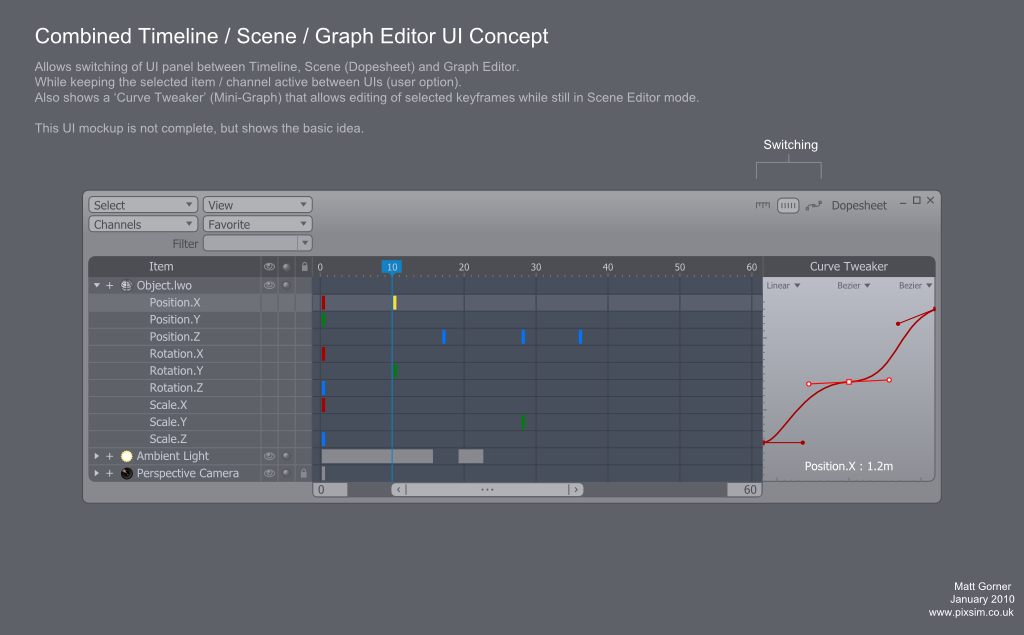Click the Object.lwo mesh icon

pos(127,285)
